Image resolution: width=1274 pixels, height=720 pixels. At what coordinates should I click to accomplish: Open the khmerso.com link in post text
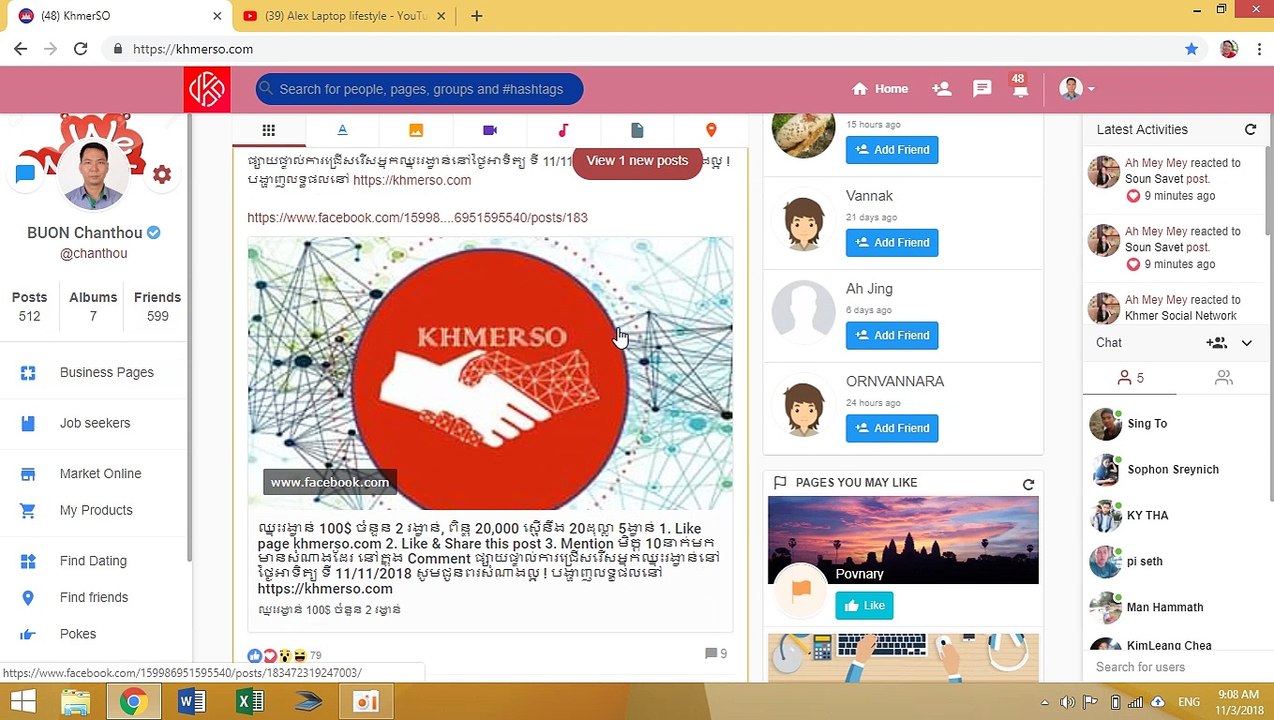tap(412, 180)
